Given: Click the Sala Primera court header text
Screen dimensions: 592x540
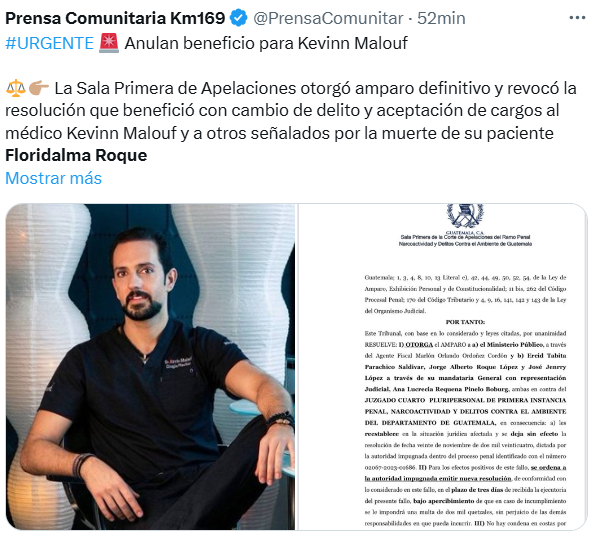Looking at the screenshot, I should coord(465,241).
